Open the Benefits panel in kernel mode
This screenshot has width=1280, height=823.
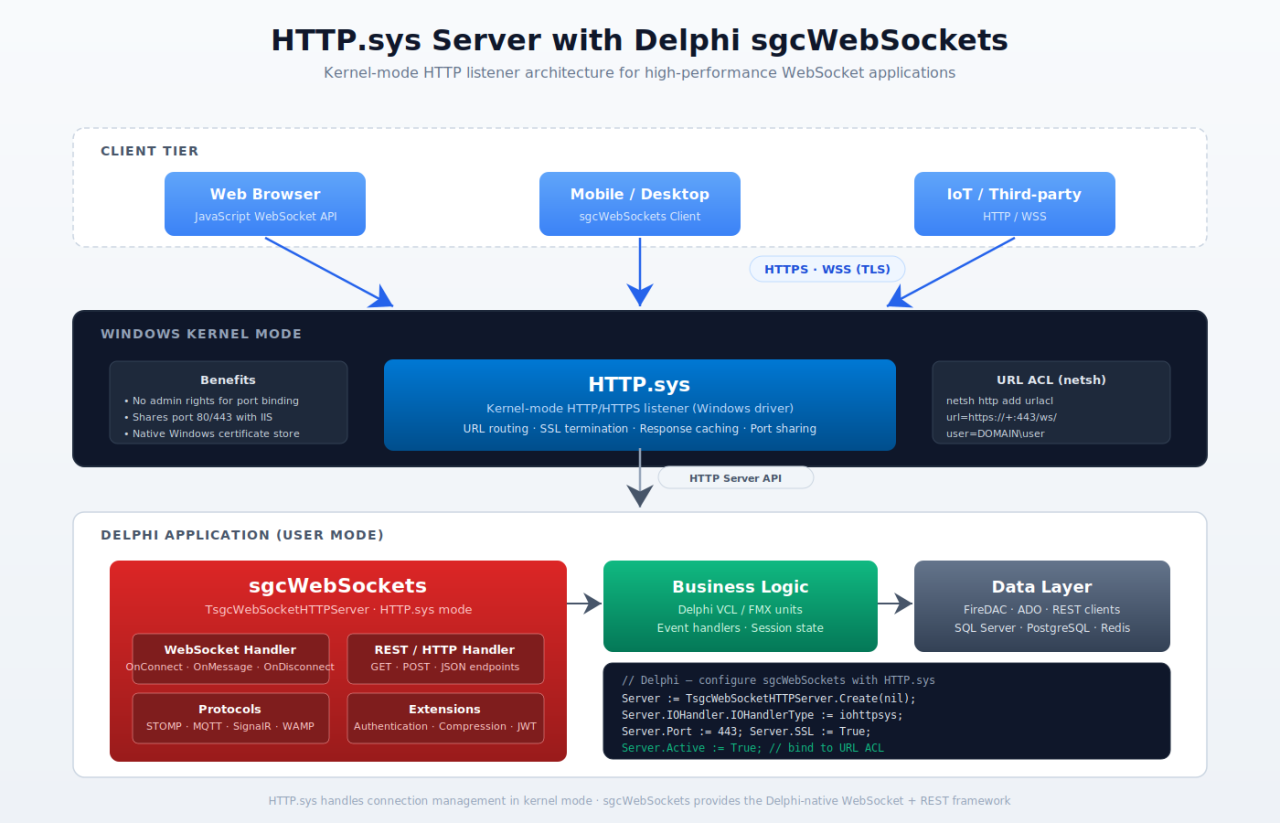pyautogui.click(x=228, y=402)
